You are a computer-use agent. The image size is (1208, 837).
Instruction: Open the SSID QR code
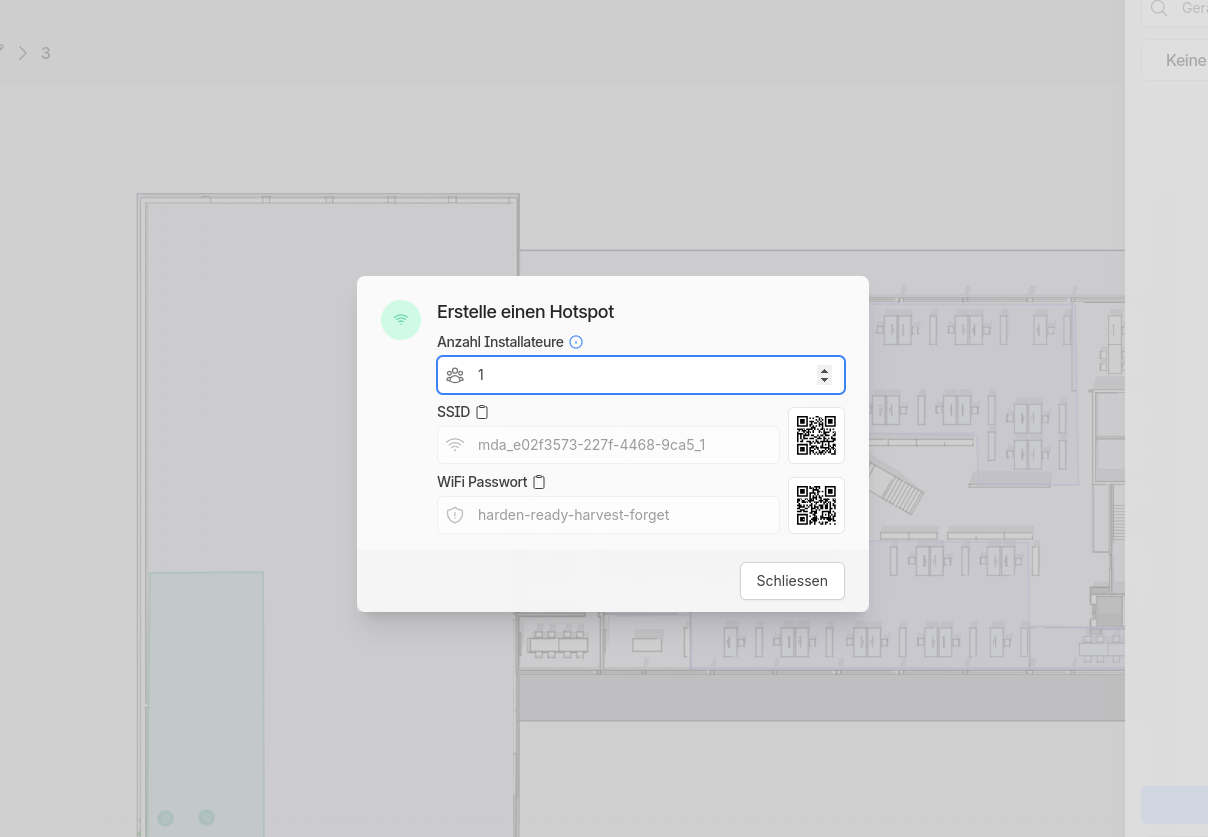tap(816, 436)
